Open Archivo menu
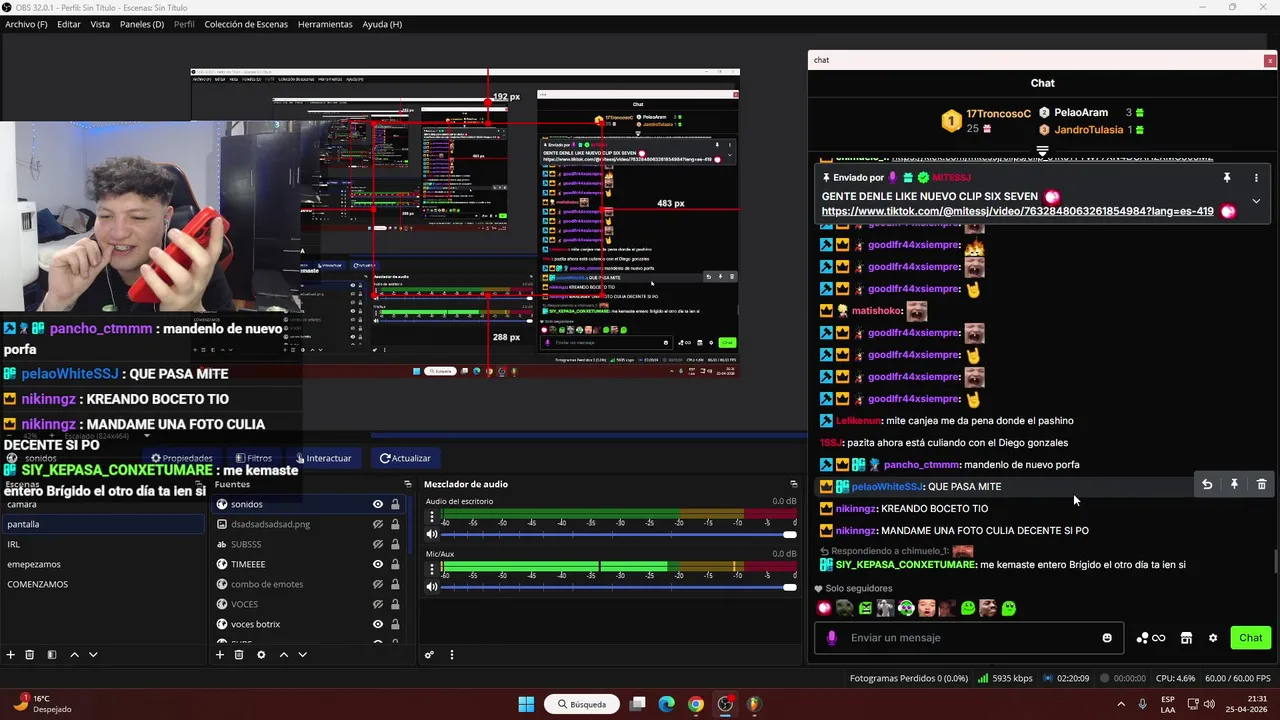Viewport: 1280px width, 720px height. [x=26, y=24]
